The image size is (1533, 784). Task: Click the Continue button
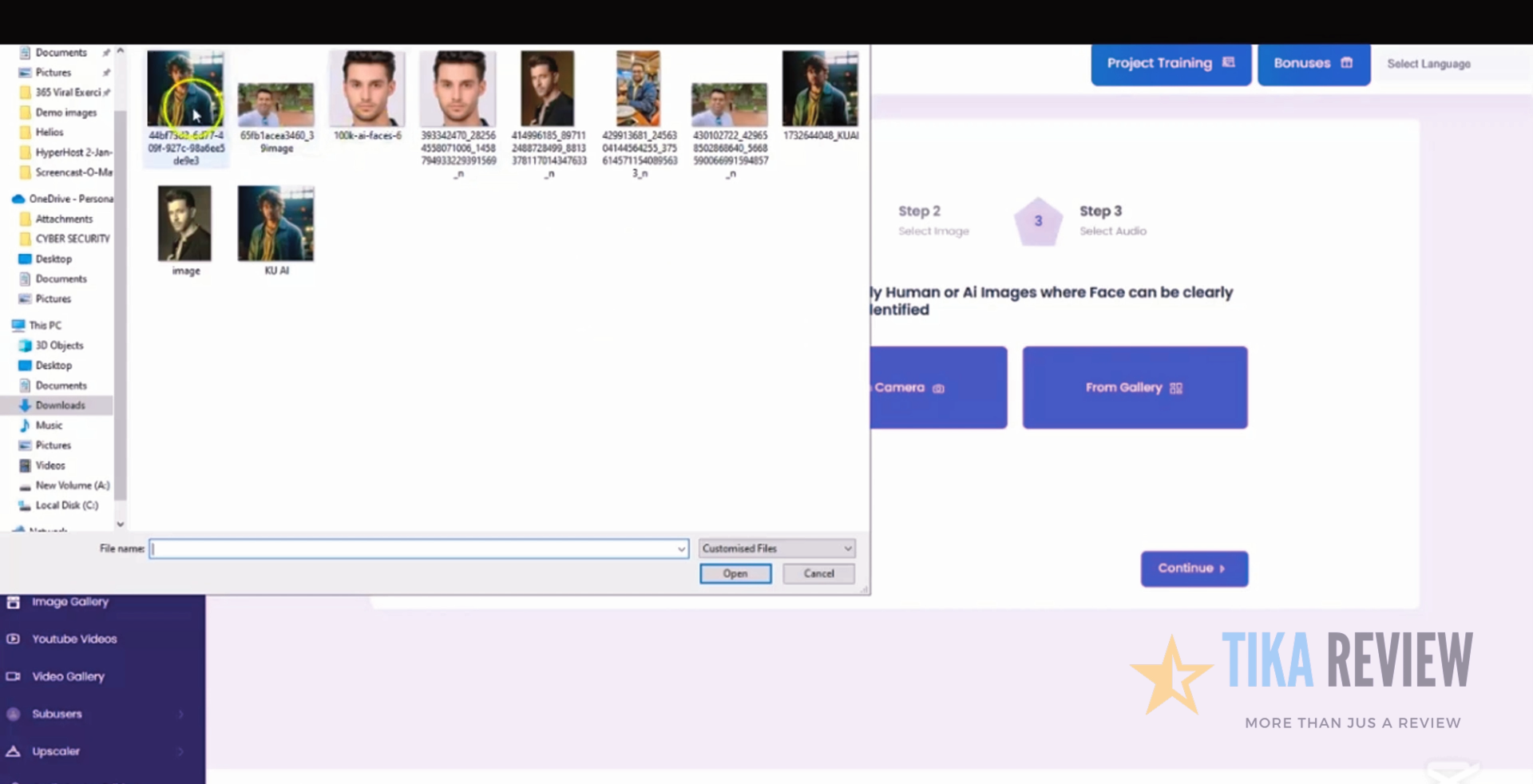click(x=1194, y=568)
